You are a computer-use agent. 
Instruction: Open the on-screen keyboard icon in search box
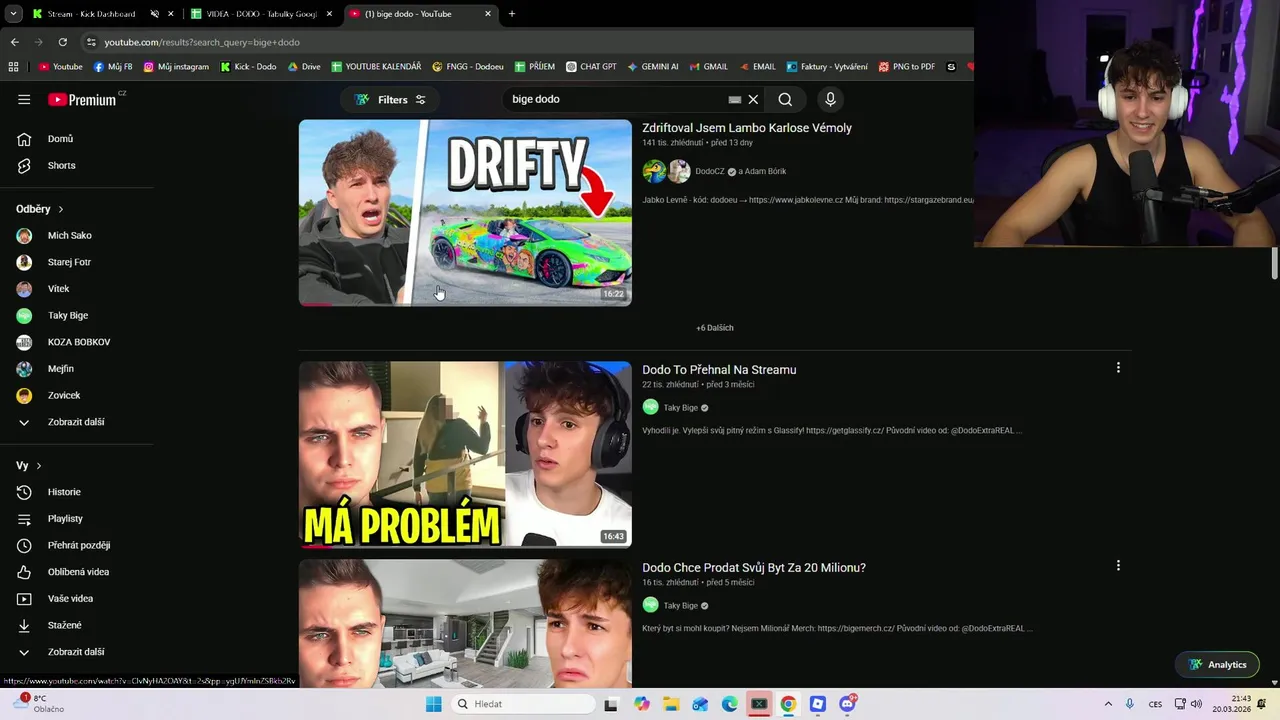coord(735,99)
